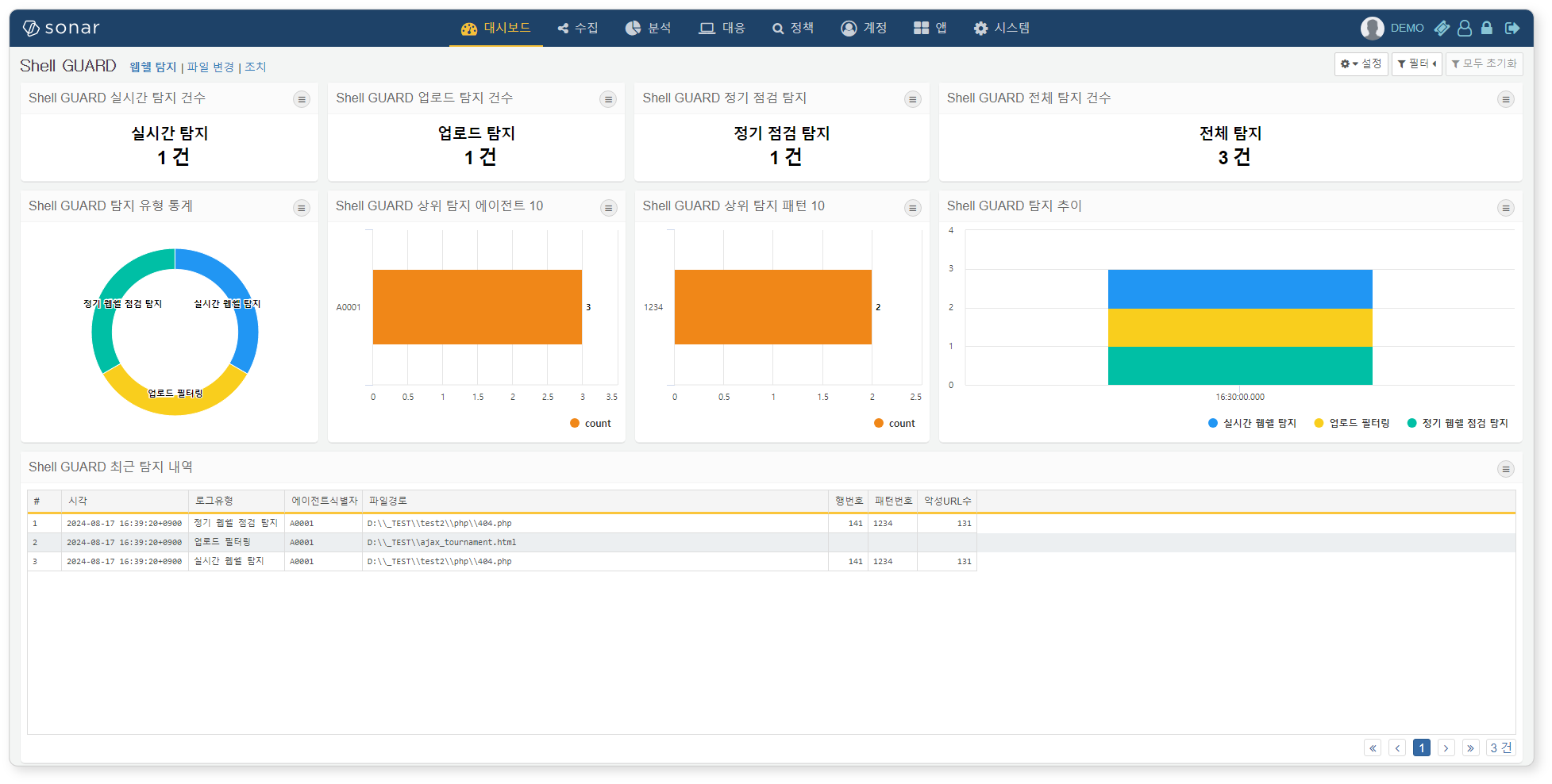Select the 파일 변경 link
The width and height of the screenshot is (1552, 784).
[x=210, y=67]
